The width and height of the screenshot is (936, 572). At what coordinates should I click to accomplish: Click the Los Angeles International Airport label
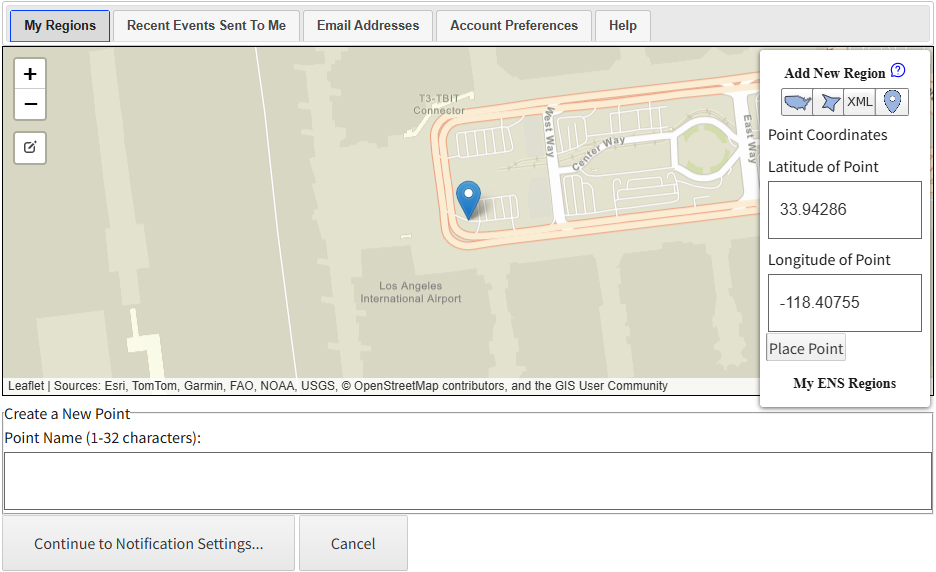pyautogui.click(x=411, y=292)
